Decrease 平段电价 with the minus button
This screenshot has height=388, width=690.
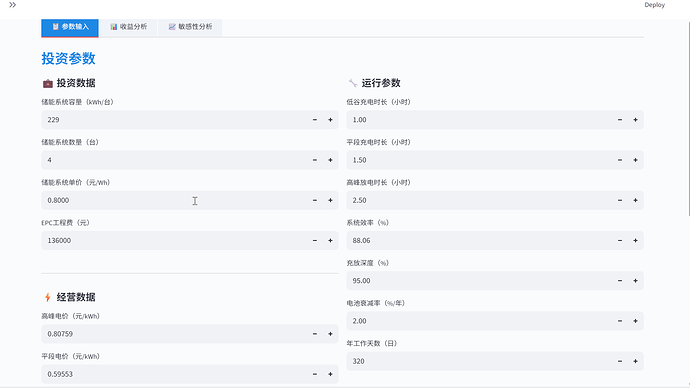(x=315, y=374)
